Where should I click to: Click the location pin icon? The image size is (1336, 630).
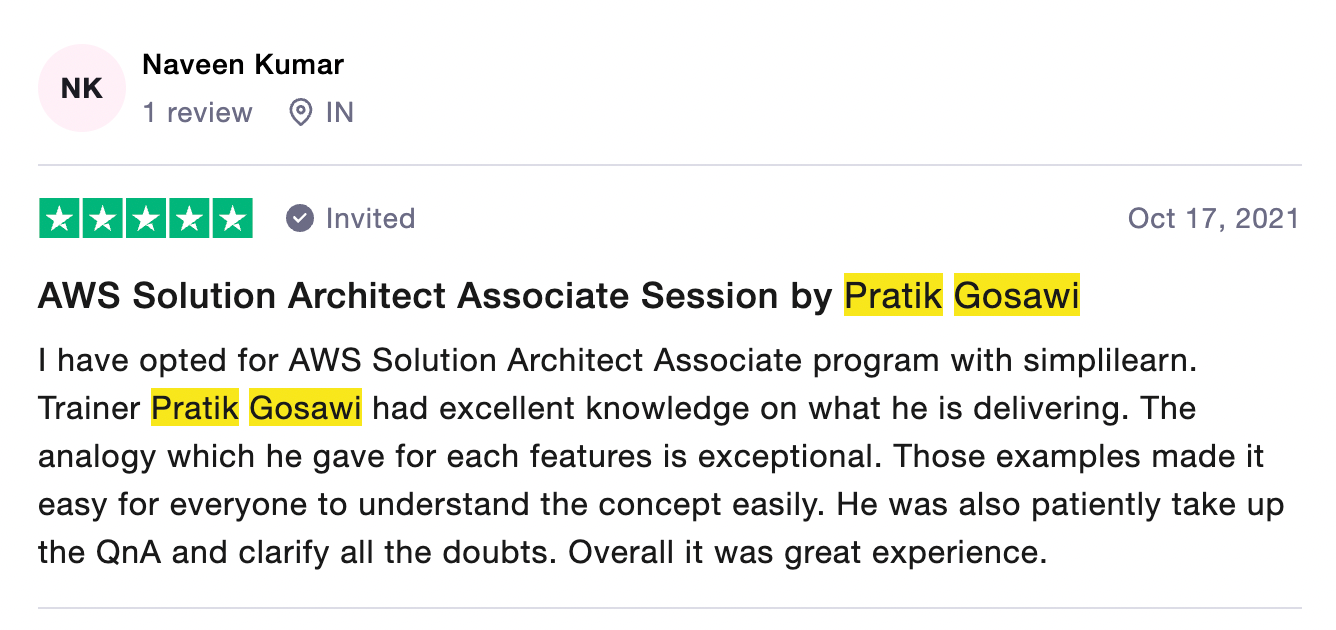tap(300, 112)
